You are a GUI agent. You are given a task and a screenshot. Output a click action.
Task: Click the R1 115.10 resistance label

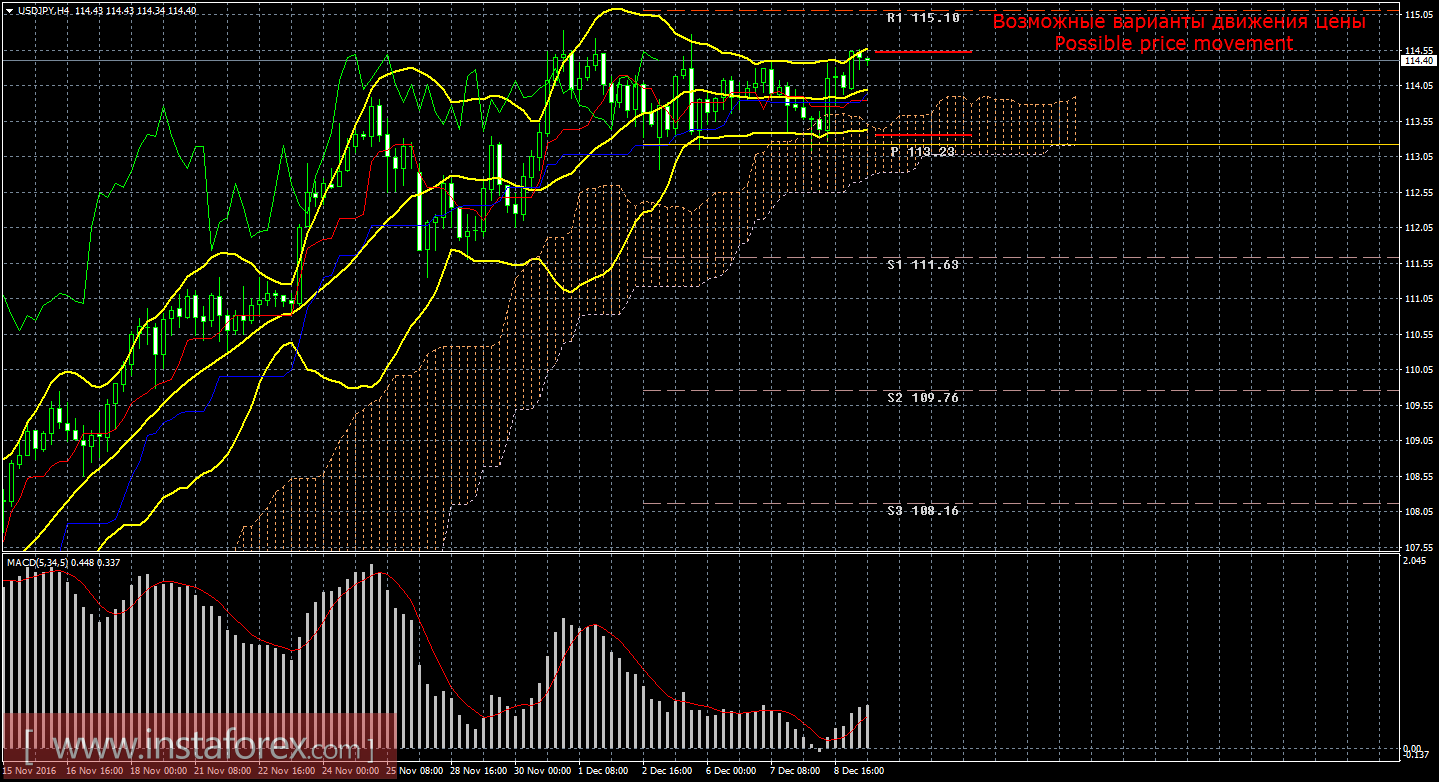click(922, 18)
